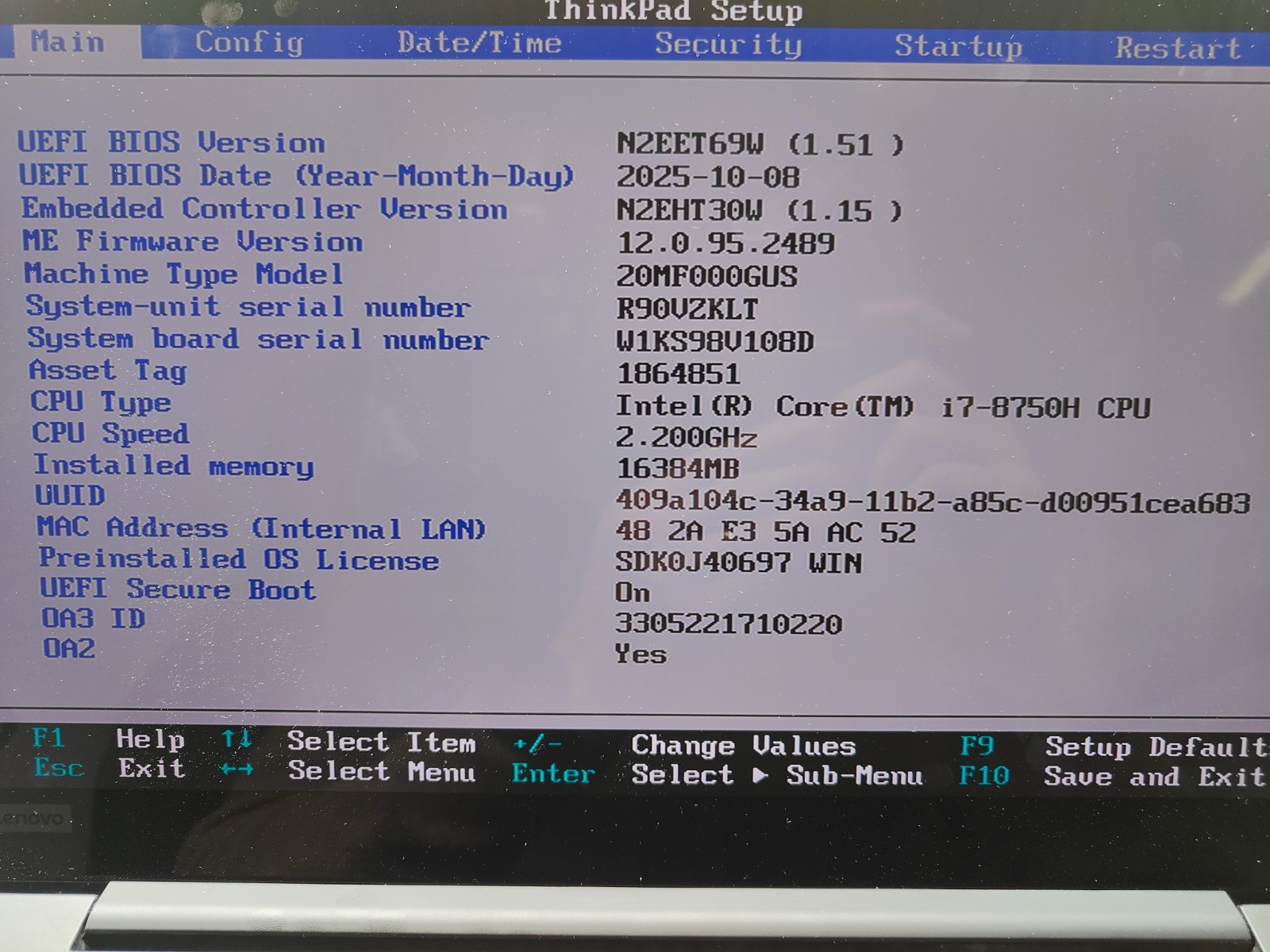This screenshot has width=1270, height=952.
Task: Select the MAC address "48 2A E3 5A AC 52"
Action: point(766,532)
